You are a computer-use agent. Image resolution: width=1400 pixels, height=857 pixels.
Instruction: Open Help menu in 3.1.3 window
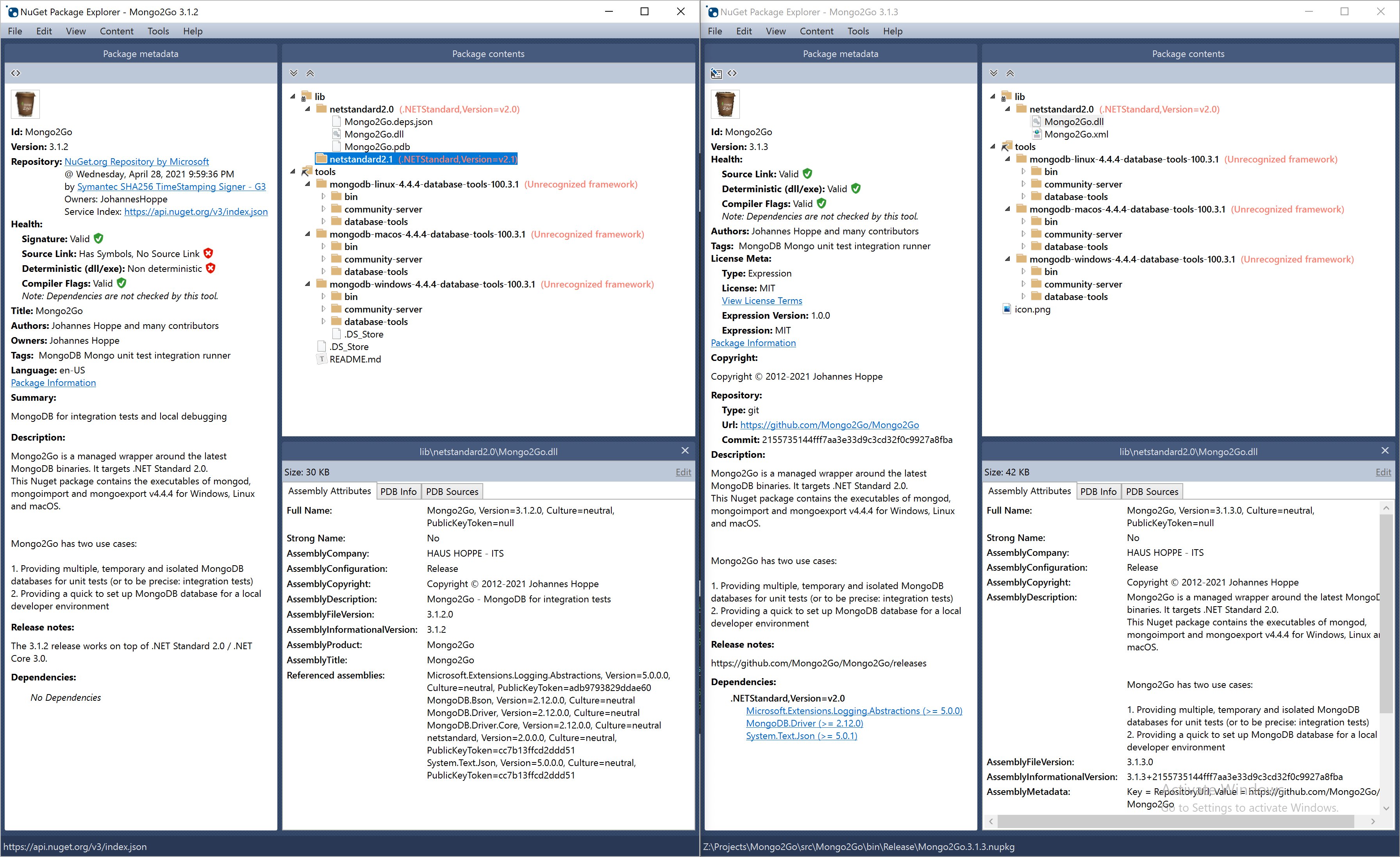[x=893, y=31]
